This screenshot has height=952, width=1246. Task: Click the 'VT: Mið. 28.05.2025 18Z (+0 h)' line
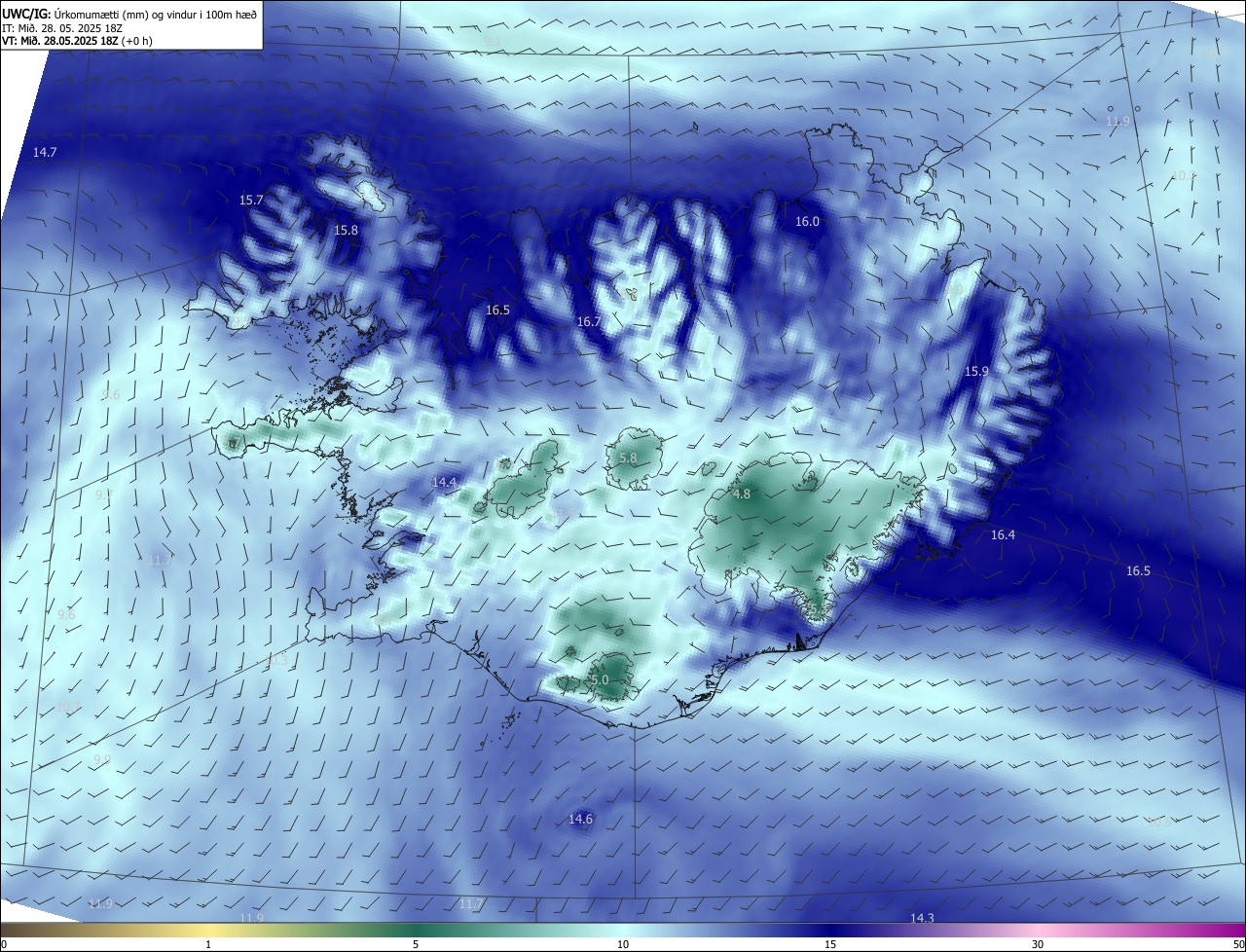pos(77,41)
